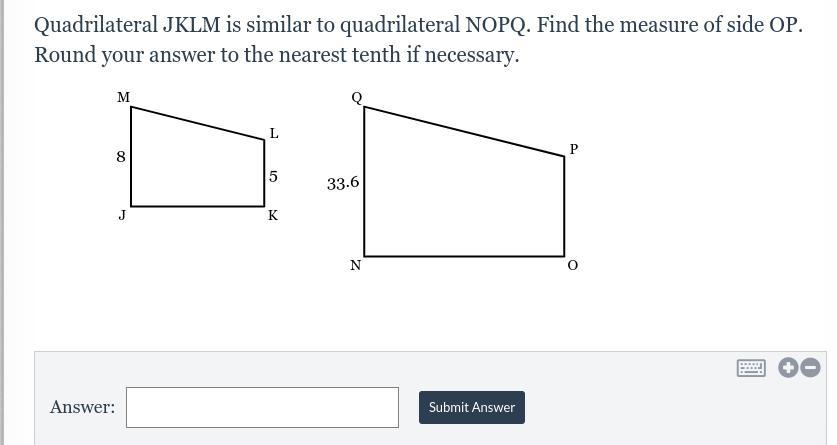Viewport: 837px width, 445px height.
Task: Click the minus zoom-out icon
Action: click(x=810, y=368)
